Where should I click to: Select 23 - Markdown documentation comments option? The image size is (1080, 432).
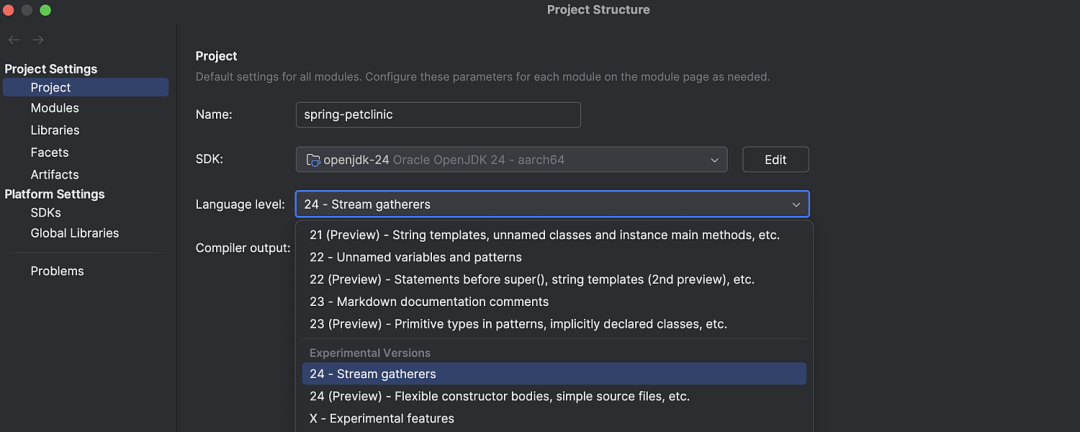[429, 301]
